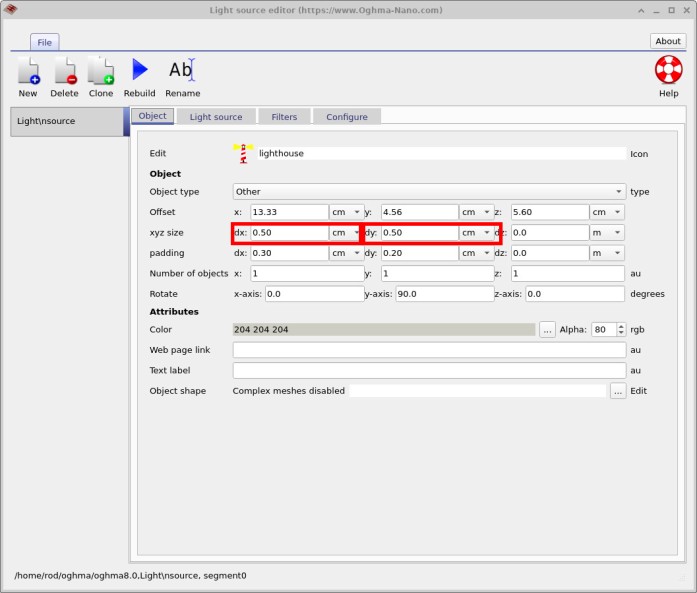Click the lighthouse icon beside Edit

point(243,153)
